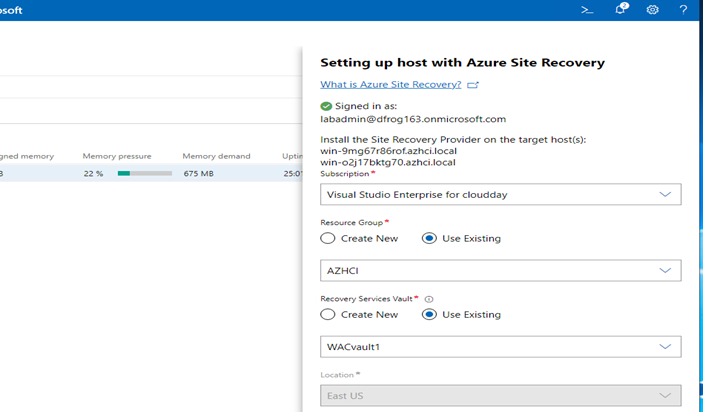Click the Recovery Services Vault info icon
Viewport: 703px width, 412px height.
pyautogui.click(x=429, y=299)
